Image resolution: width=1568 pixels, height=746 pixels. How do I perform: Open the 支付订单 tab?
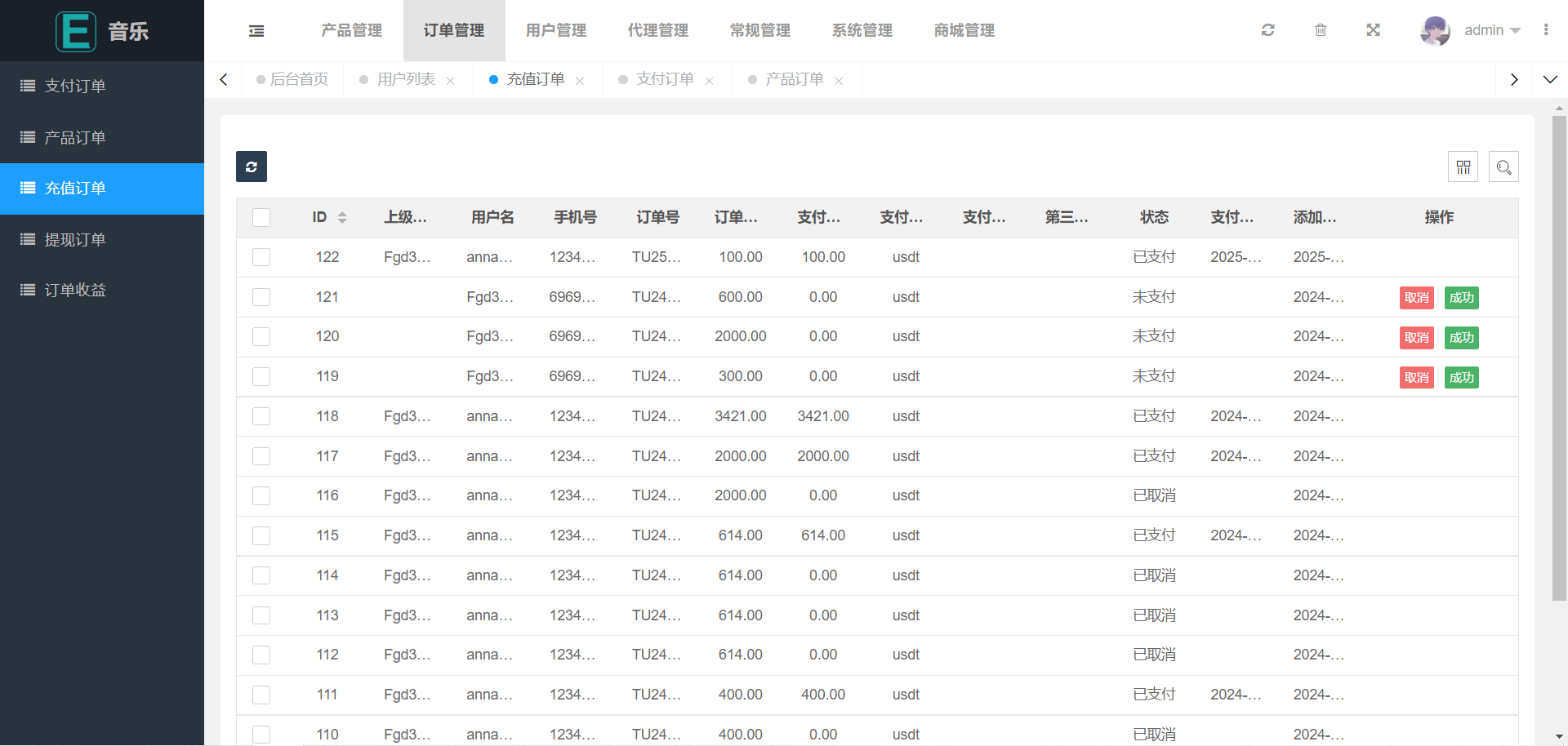click(664, 79)
